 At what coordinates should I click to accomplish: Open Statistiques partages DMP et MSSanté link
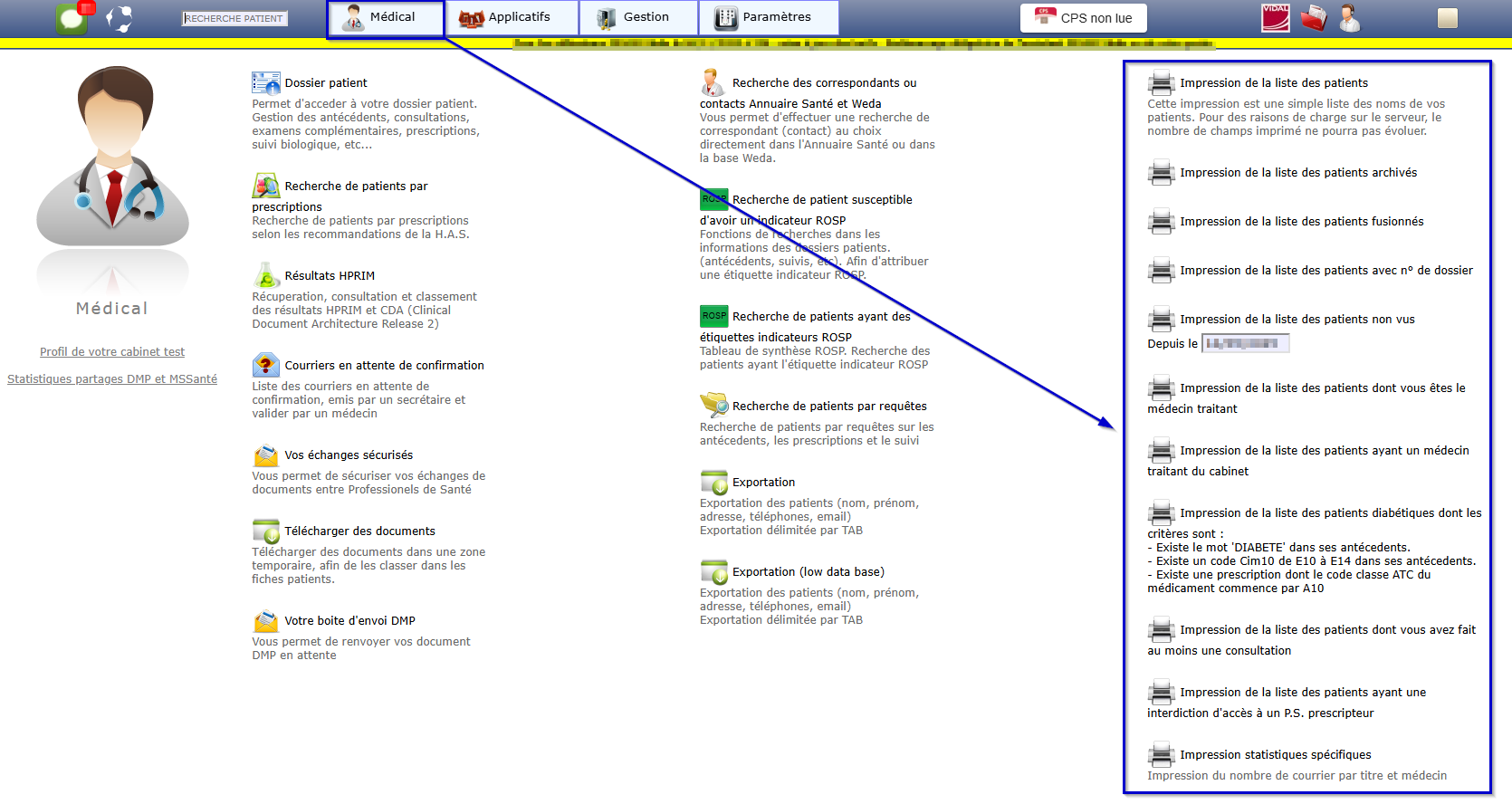coord(112,379)
